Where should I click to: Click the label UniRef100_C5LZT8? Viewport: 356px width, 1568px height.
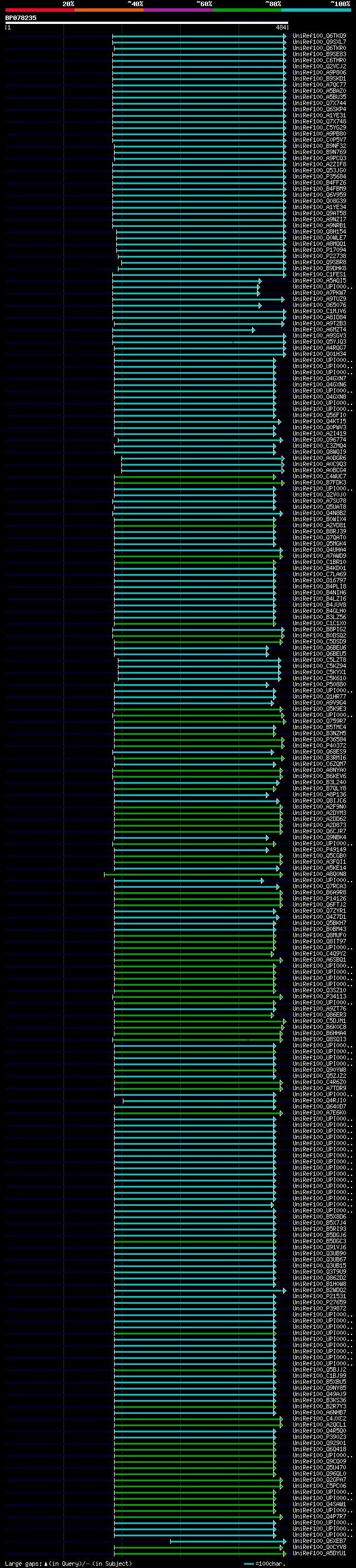tap(319, 660)
